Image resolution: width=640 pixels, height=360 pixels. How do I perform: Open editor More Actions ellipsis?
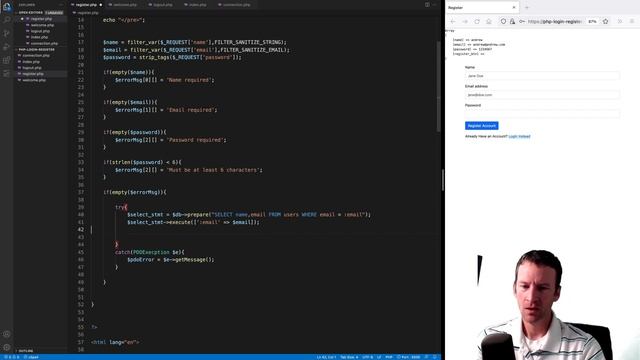coord(435,5)
